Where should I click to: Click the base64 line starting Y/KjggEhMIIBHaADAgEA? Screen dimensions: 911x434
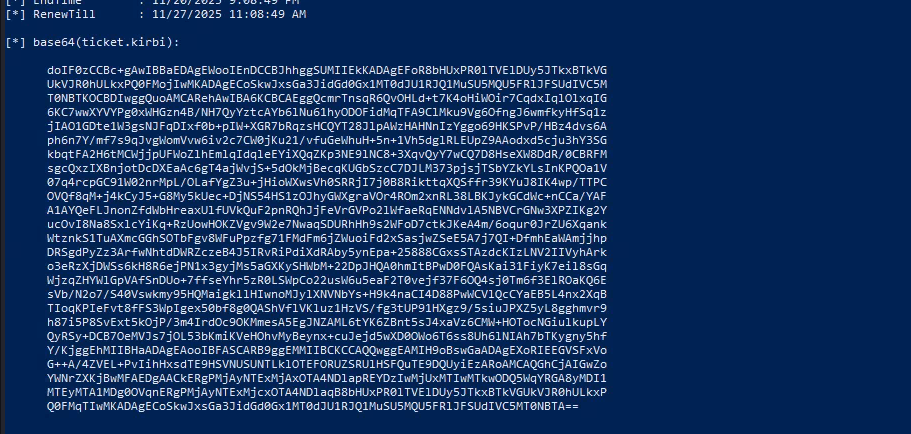tap(327, 350)
